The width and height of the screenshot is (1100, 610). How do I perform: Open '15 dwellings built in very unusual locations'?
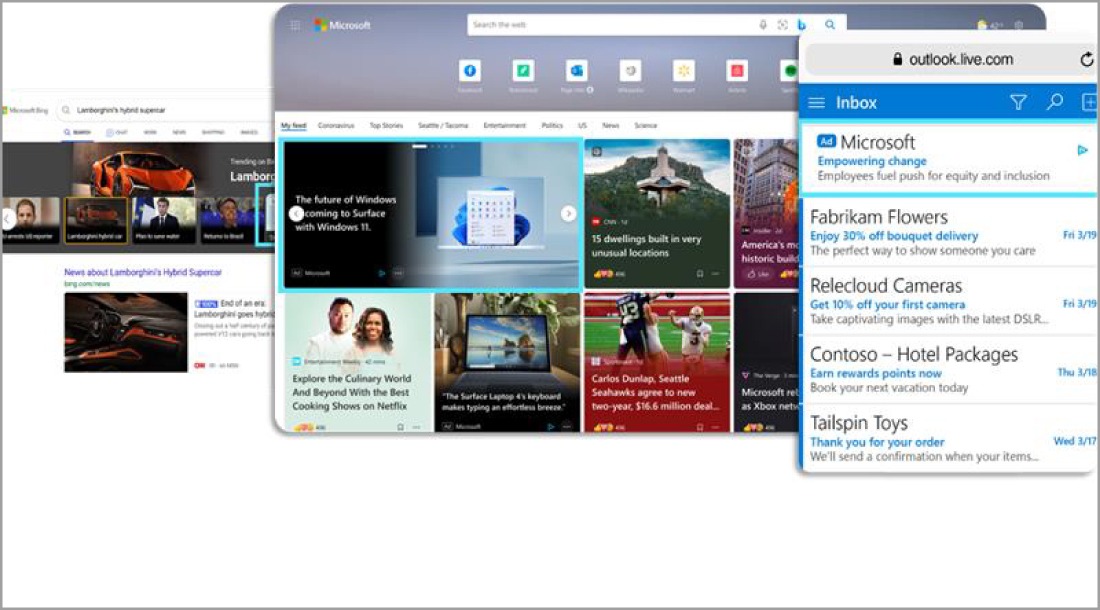[x=646, y=245]
